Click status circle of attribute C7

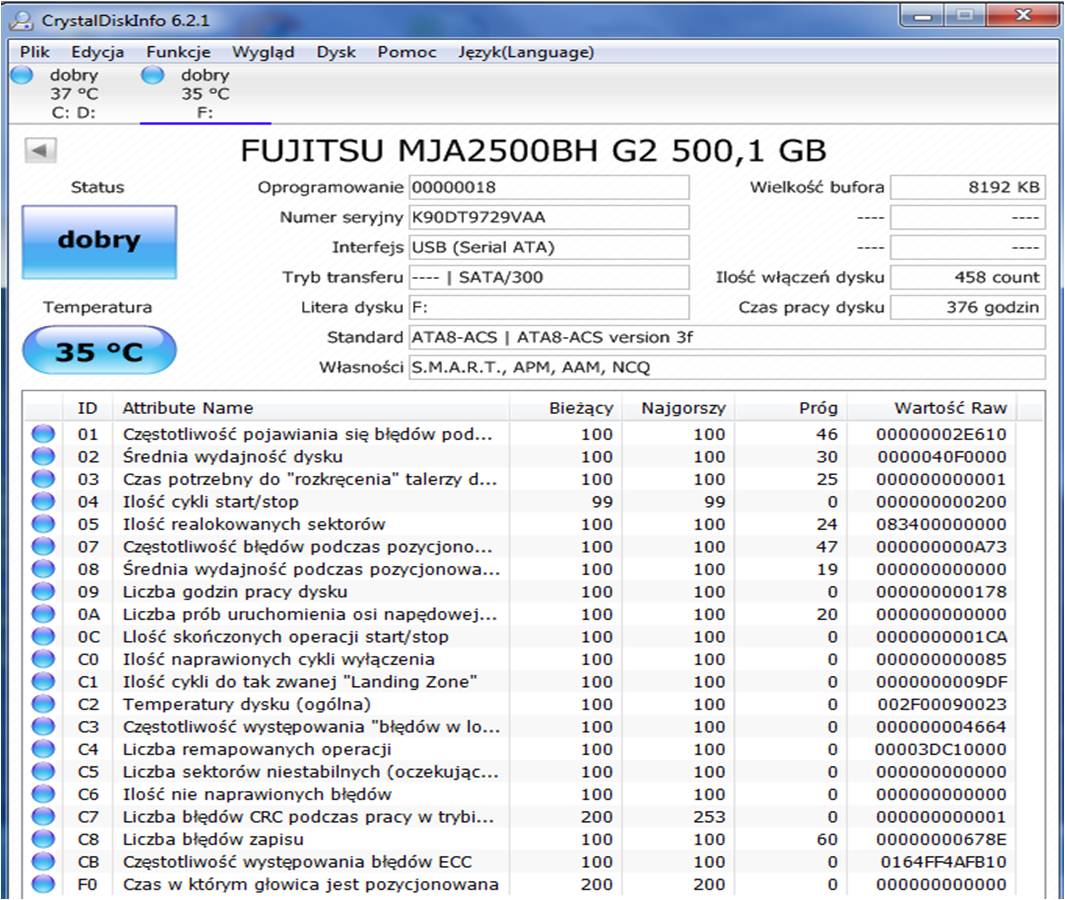tap(43, 816)
